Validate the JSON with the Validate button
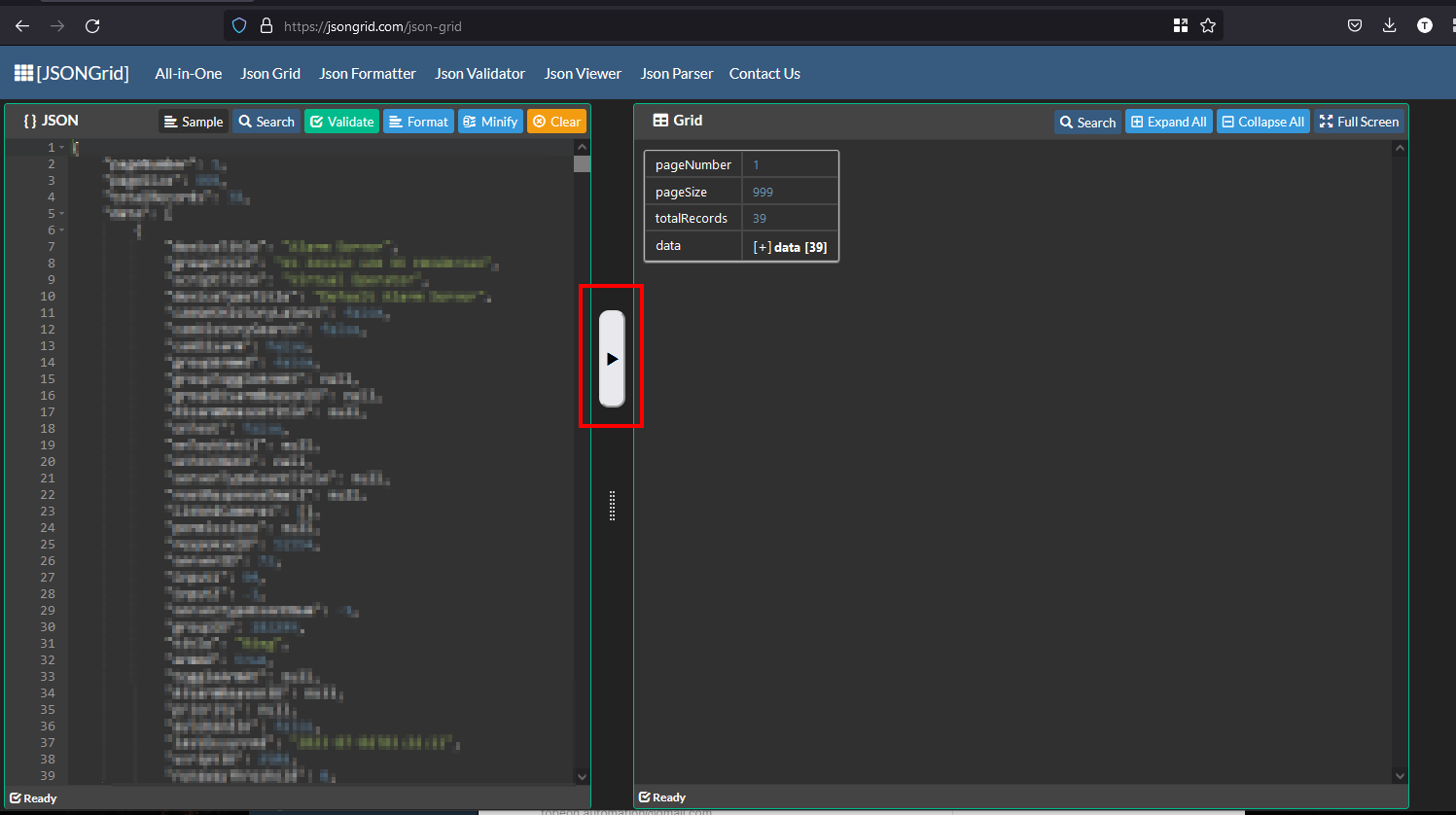Screen dimensions: 1456x815 tap(341, 121)
